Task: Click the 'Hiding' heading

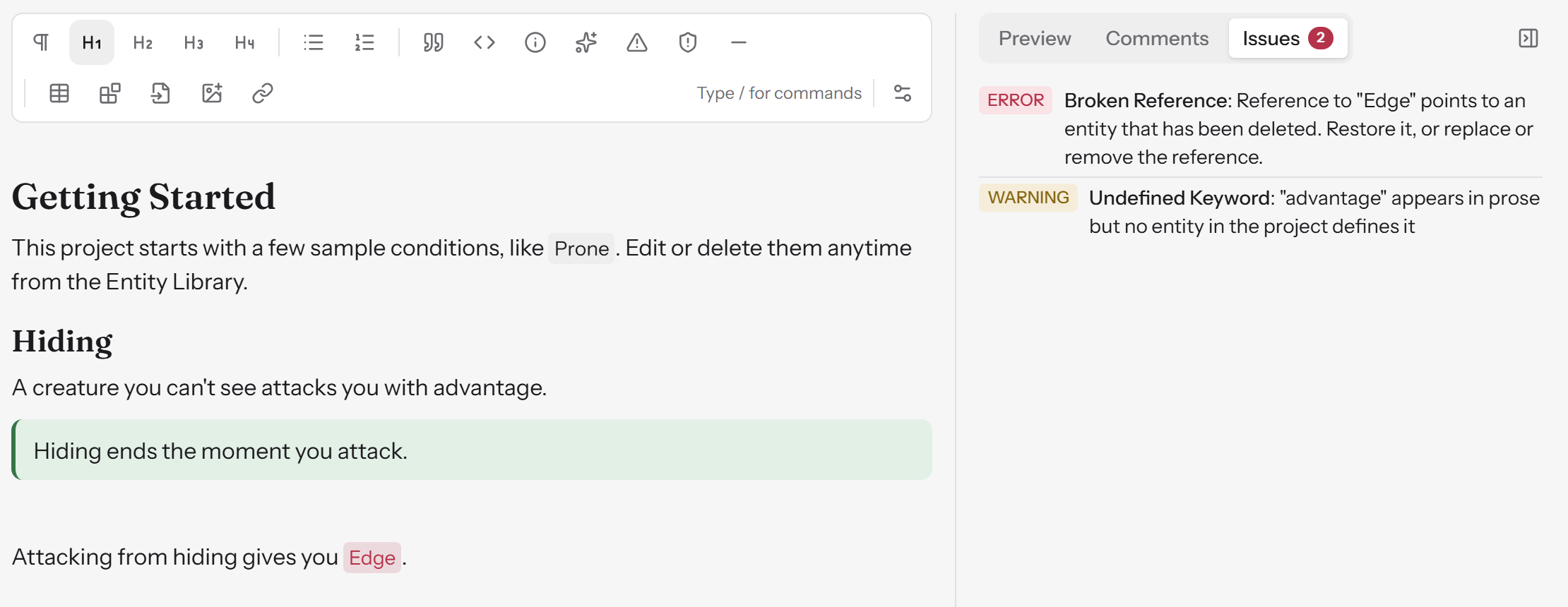Action: (62, 342)
